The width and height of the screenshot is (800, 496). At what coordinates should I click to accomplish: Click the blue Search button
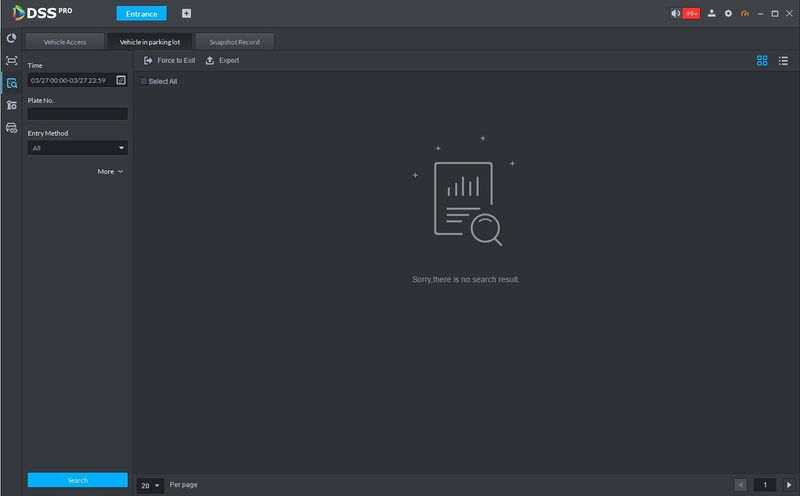pyautogui.click(x=78, y=480)
